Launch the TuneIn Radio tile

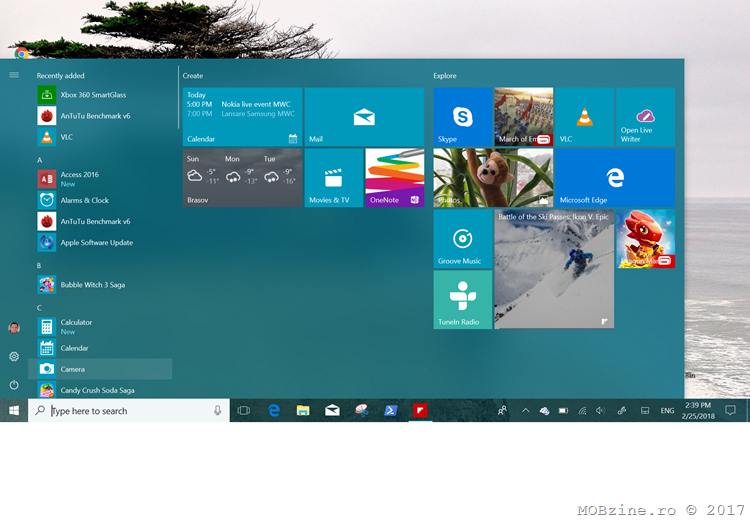[x=462, y=299]
